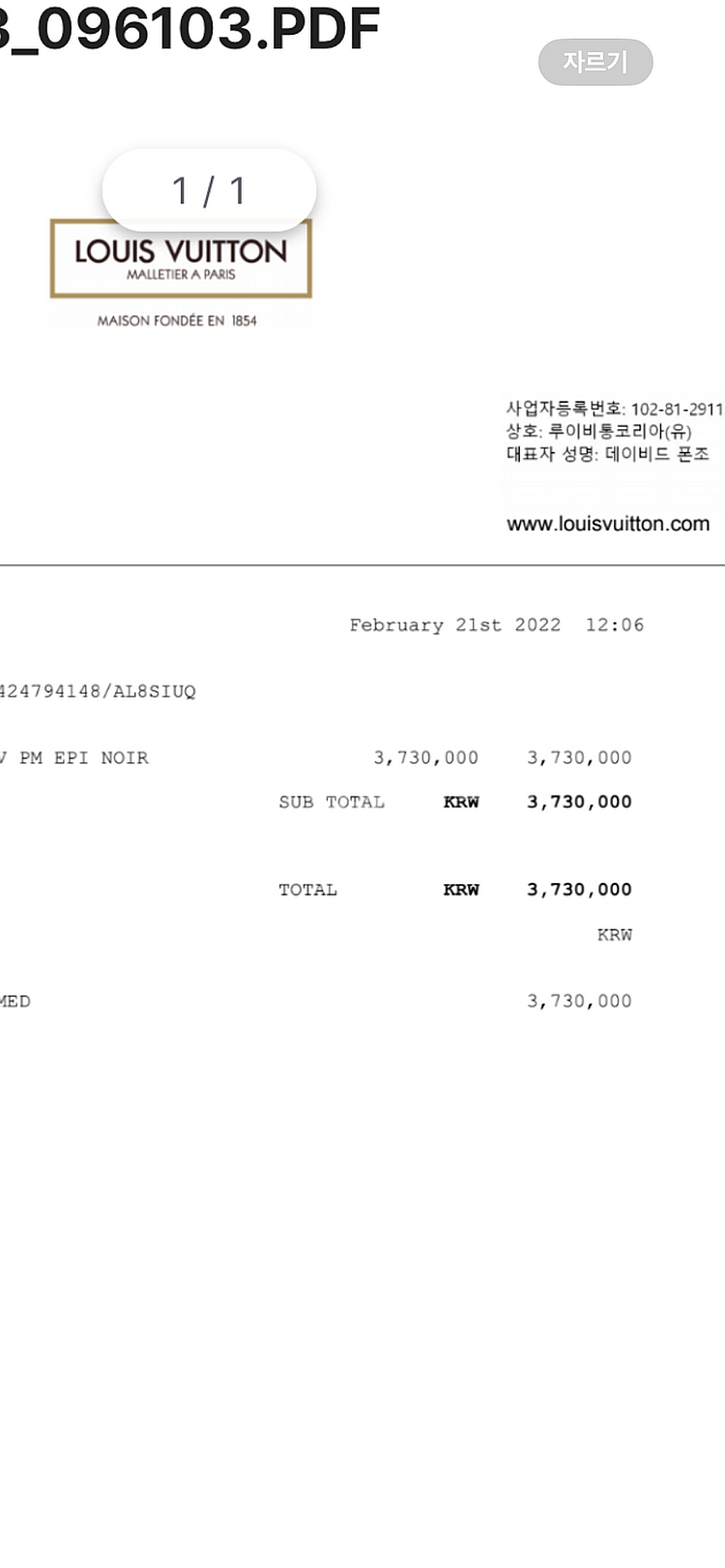This screenshot has height=1568, width=725.
Task: Click the TOTAL label
Action: click(308, 890)
